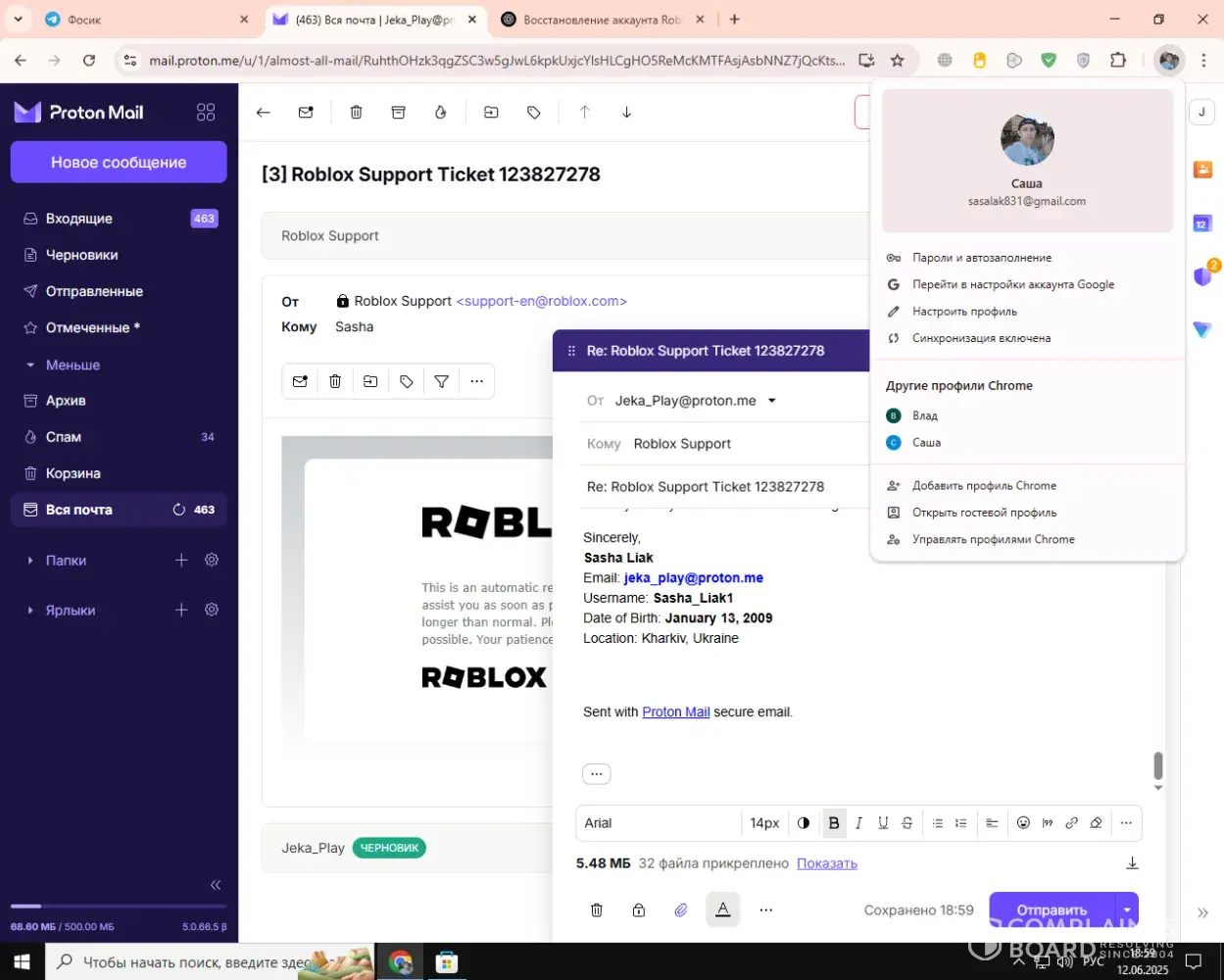Click the label tag icon in top toolbar
1224x980 pixels.
[534, 113]
